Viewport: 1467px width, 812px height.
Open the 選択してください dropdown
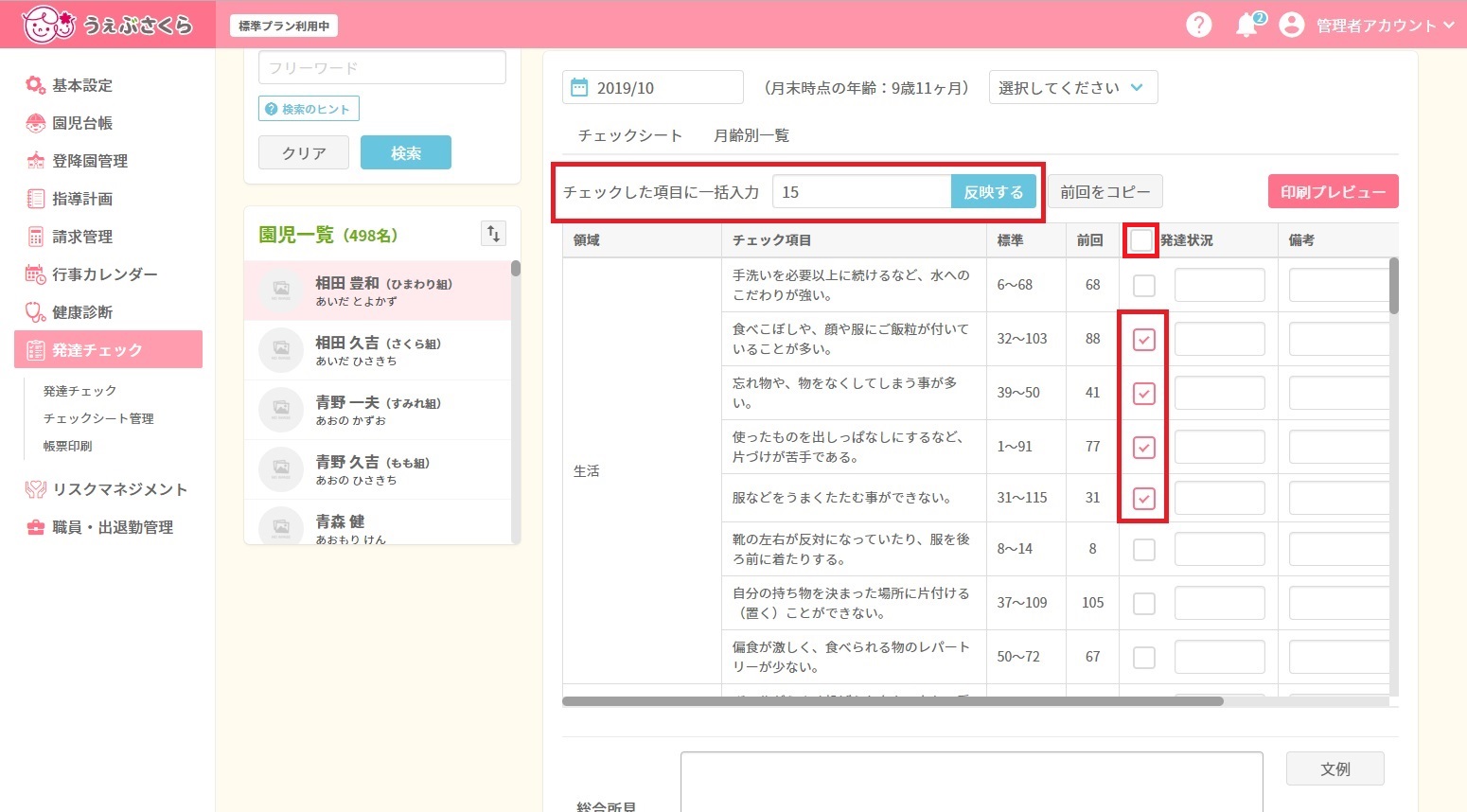1073,87
